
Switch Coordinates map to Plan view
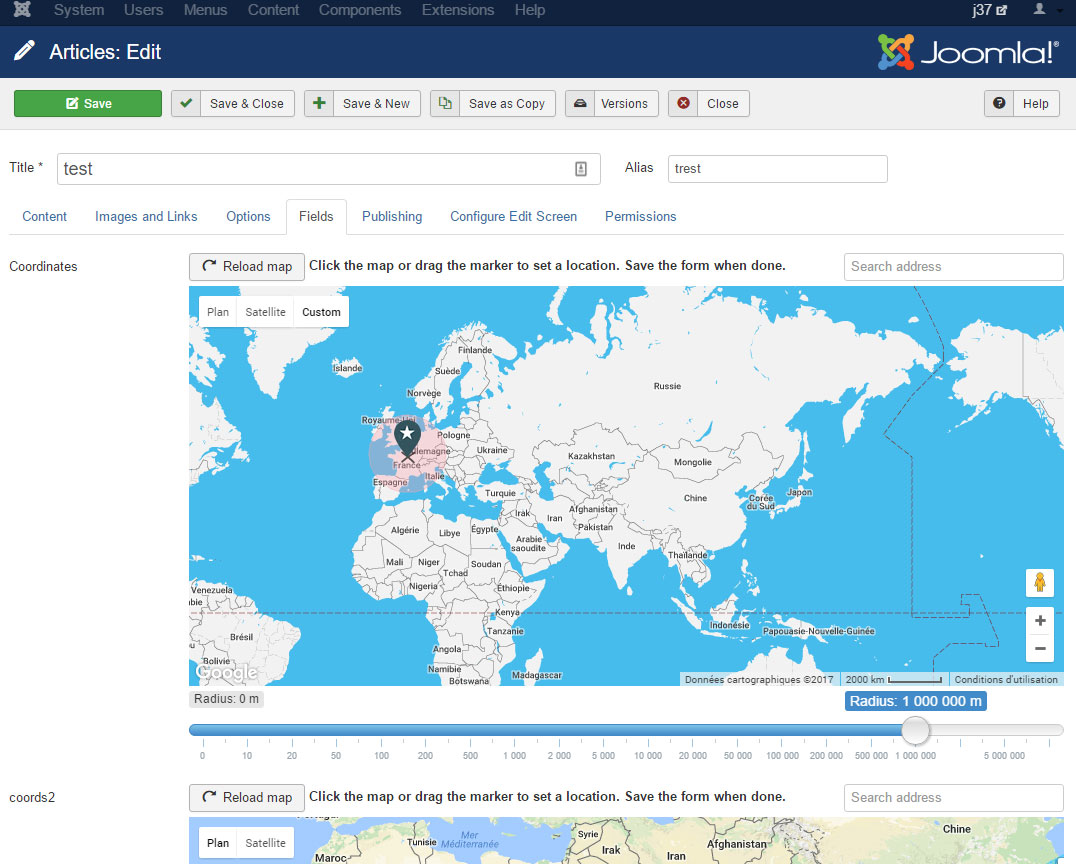pyautogui.click(x=218, y=312)
